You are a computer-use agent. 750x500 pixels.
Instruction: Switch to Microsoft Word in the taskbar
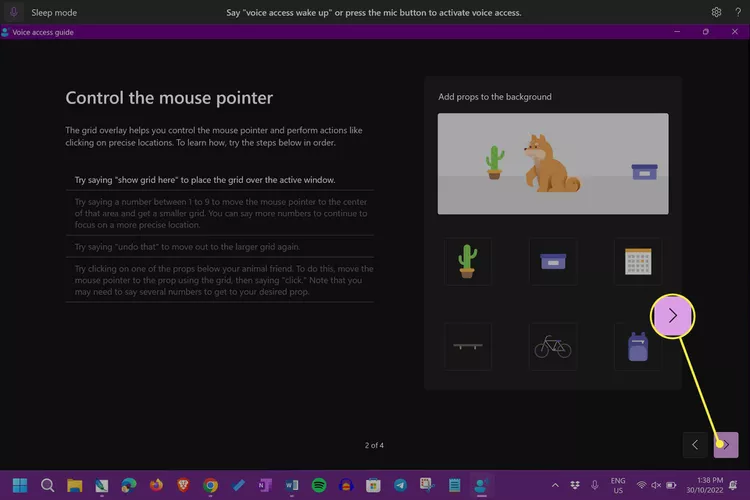(292, 485)
